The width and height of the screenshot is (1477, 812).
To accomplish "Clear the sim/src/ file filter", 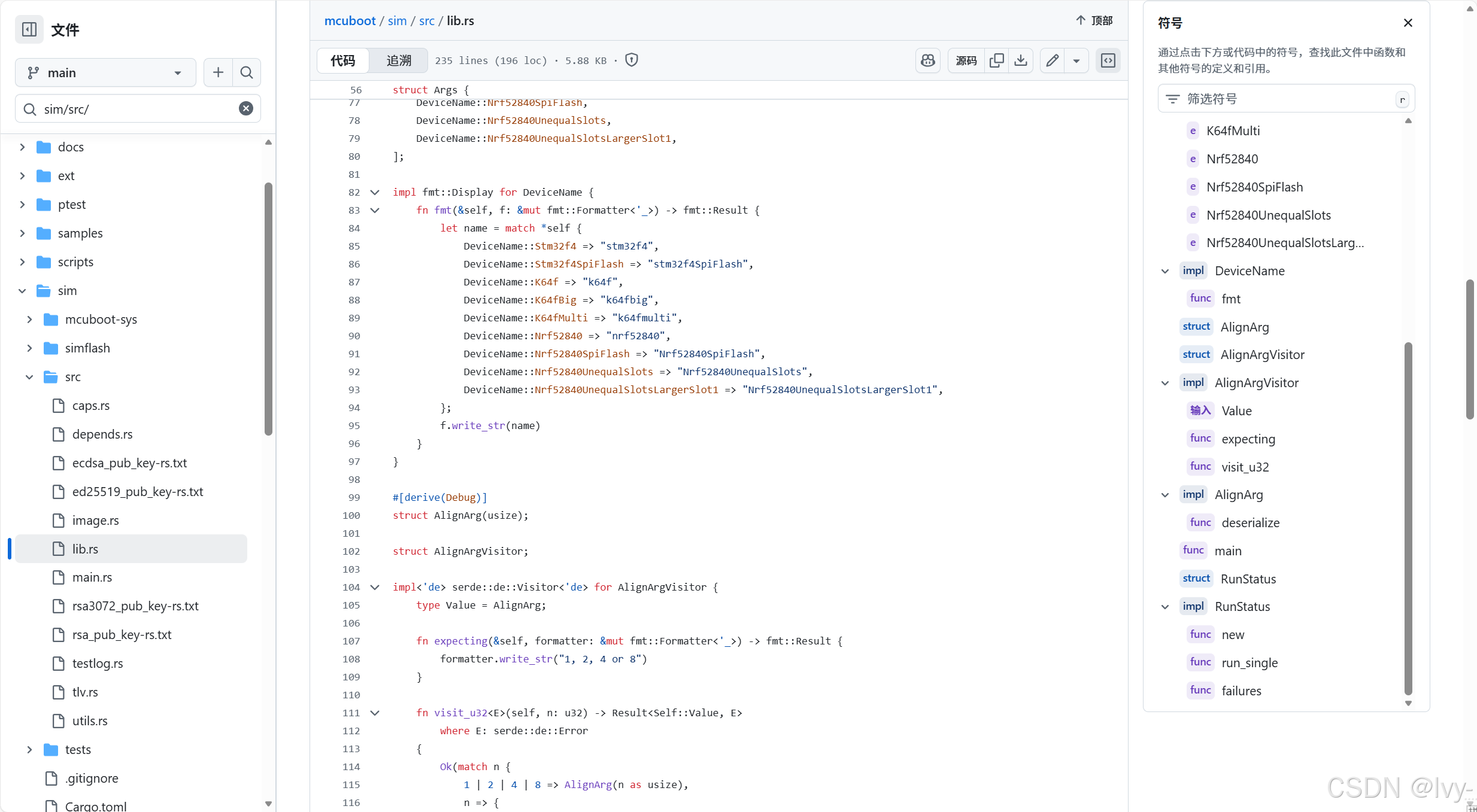I will tap(245, 109).
